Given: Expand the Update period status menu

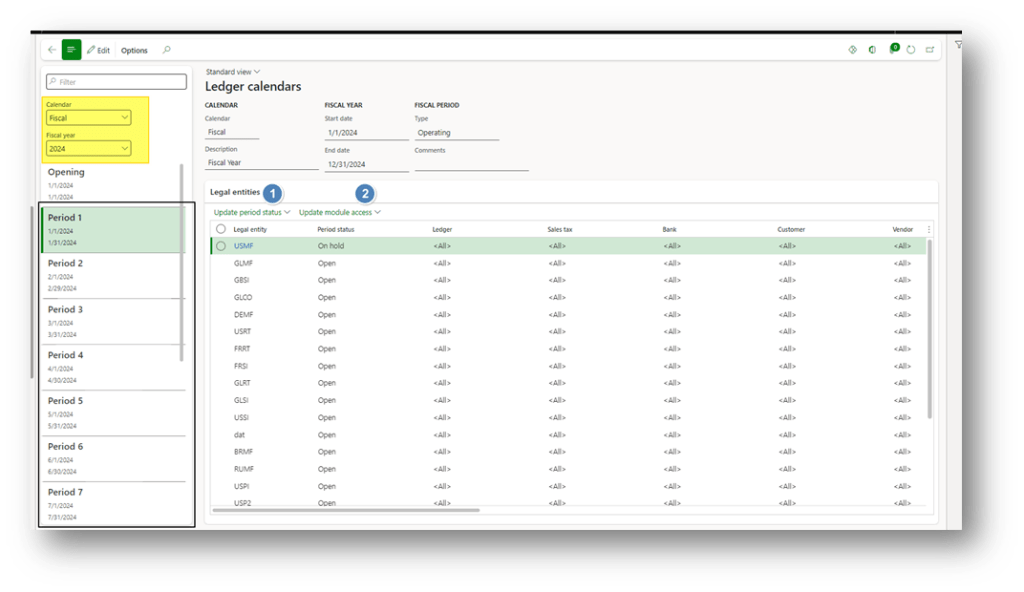Looking at the screenshot, I should coord(252,212).
